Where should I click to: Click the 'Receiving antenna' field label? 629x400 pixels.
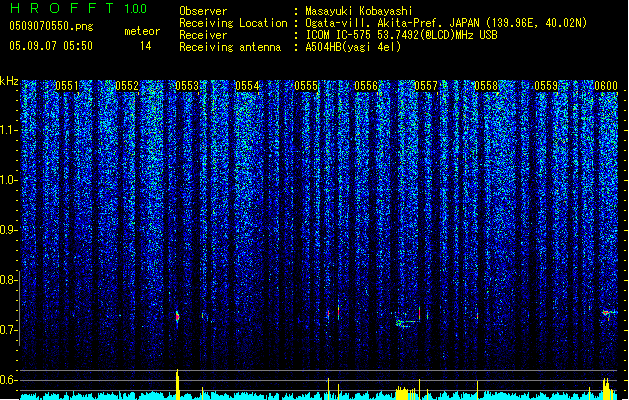click(230, 47)
